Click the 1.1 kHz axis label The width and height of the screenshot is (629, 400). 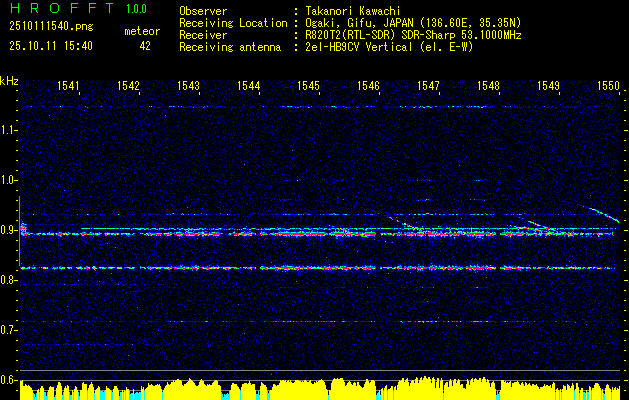(7, 130)
